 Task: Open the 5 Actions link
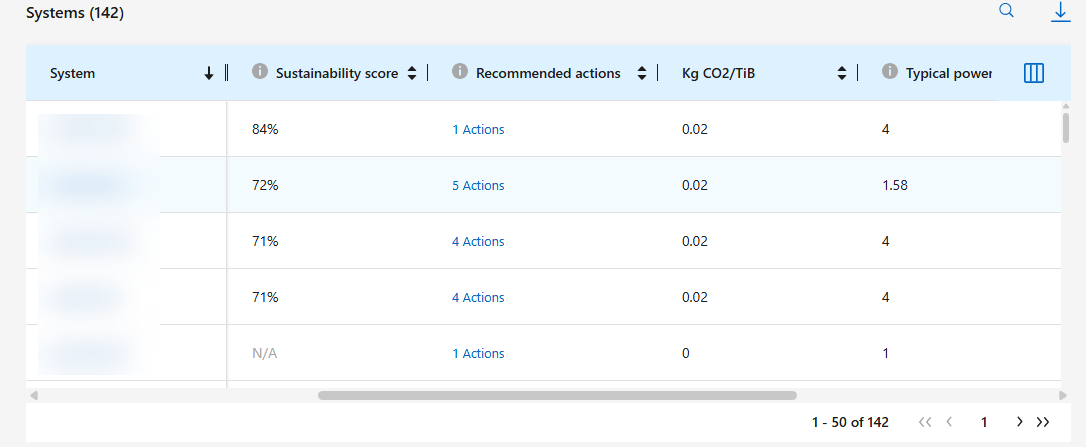point(478,185)
